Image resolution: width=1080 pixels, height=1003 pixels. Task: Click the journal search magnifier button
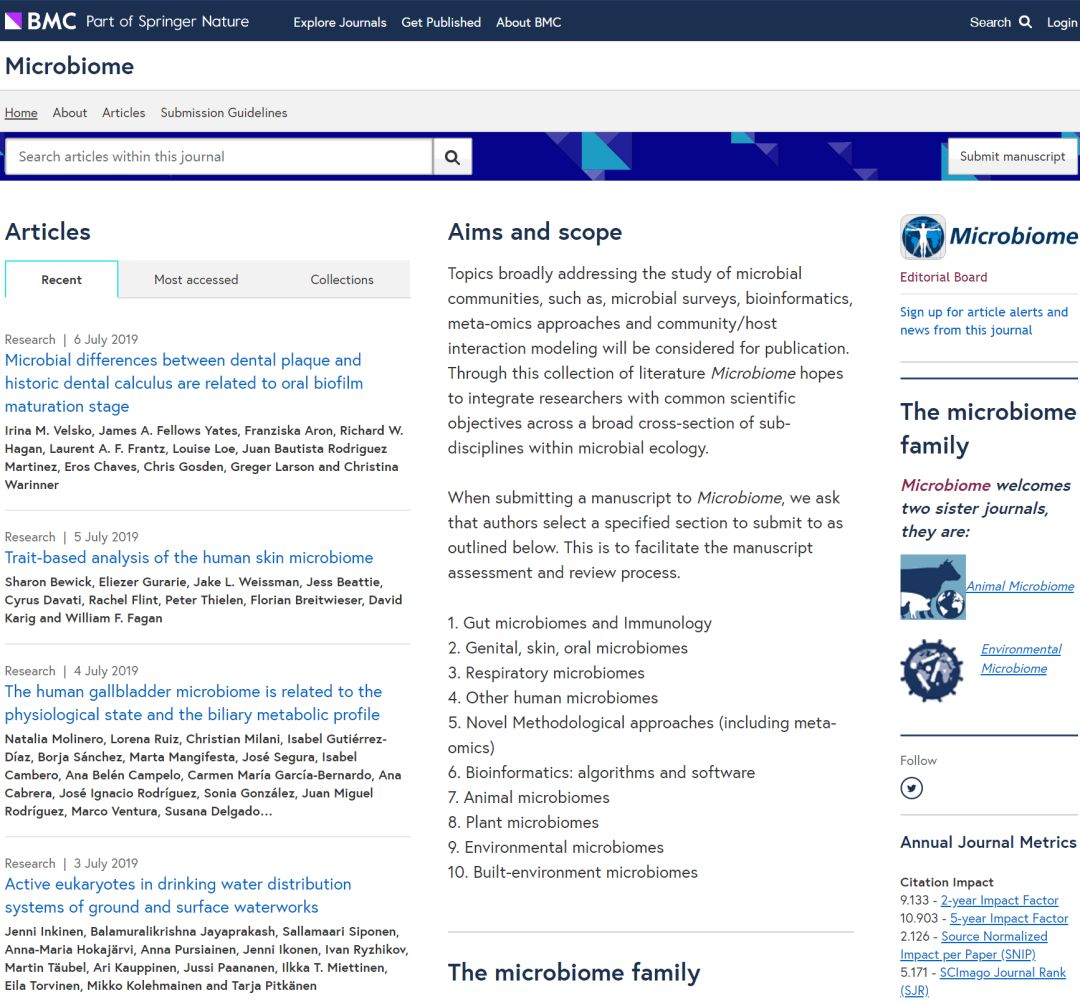pyautogui.click(x=453, y=157)
